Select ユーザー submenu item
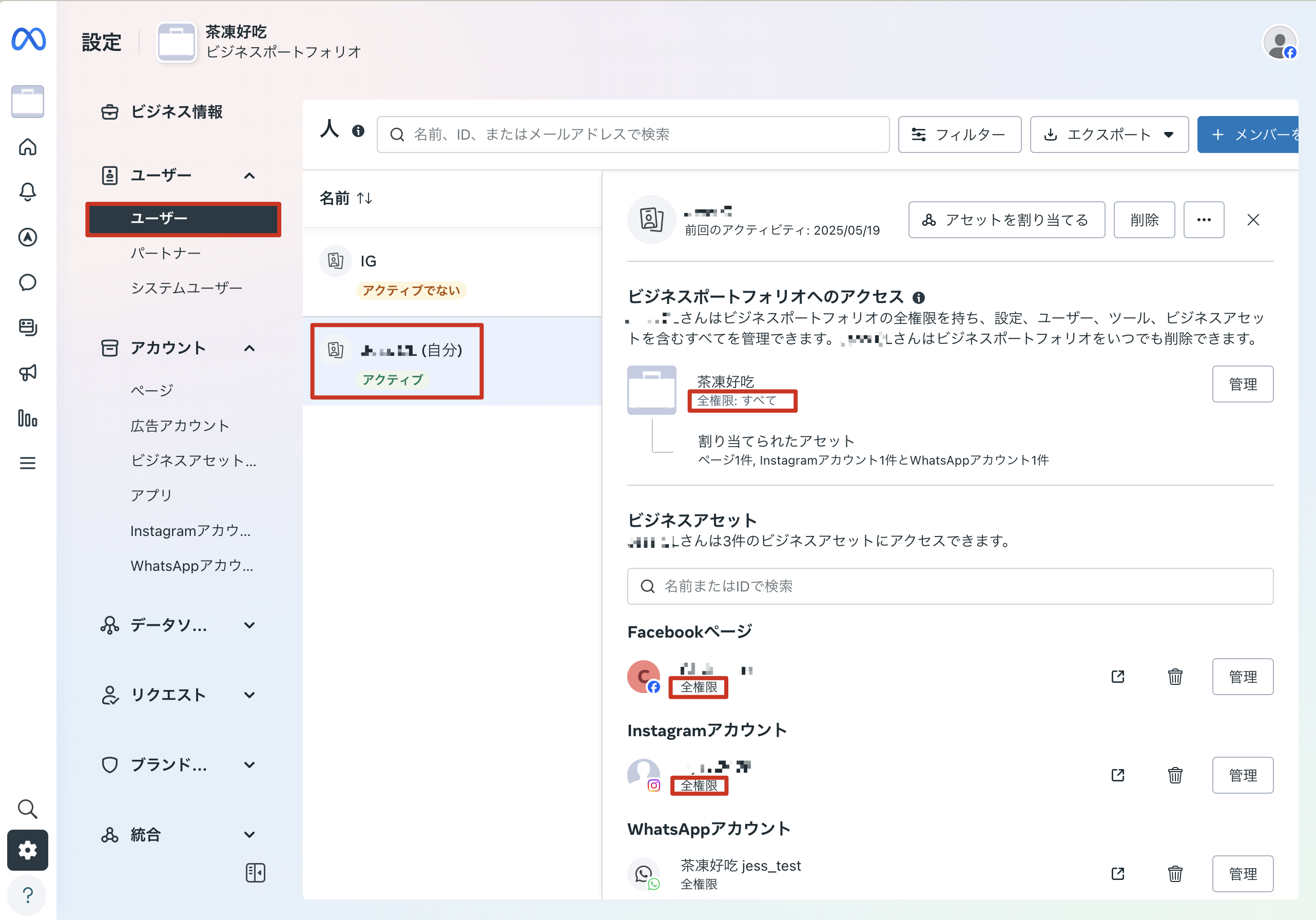This screenshot has height=920, width=1316. tap(183, 218)
